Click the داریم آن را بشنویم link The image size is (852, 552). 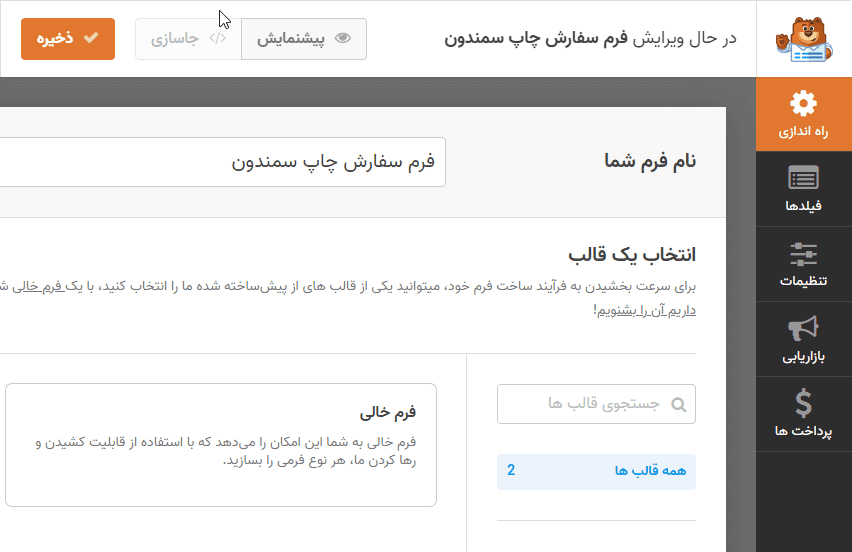pos(646,310)
